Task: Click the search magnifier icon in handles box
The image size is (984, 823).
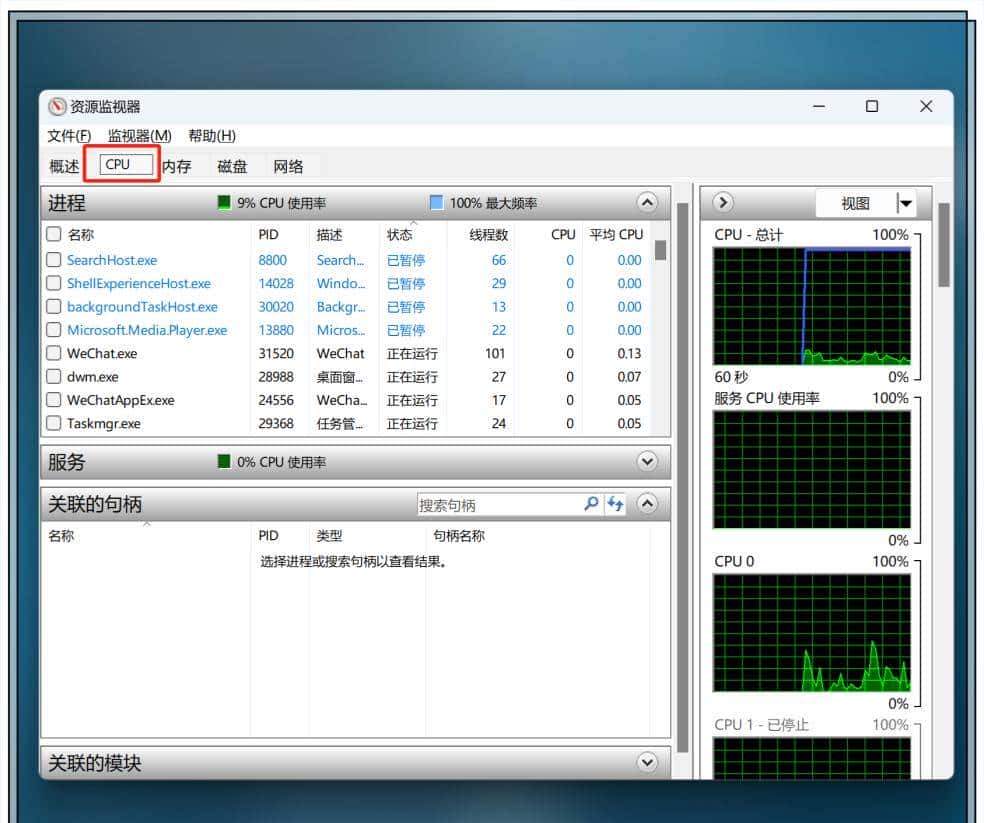Action: click(x=591, y=504)
